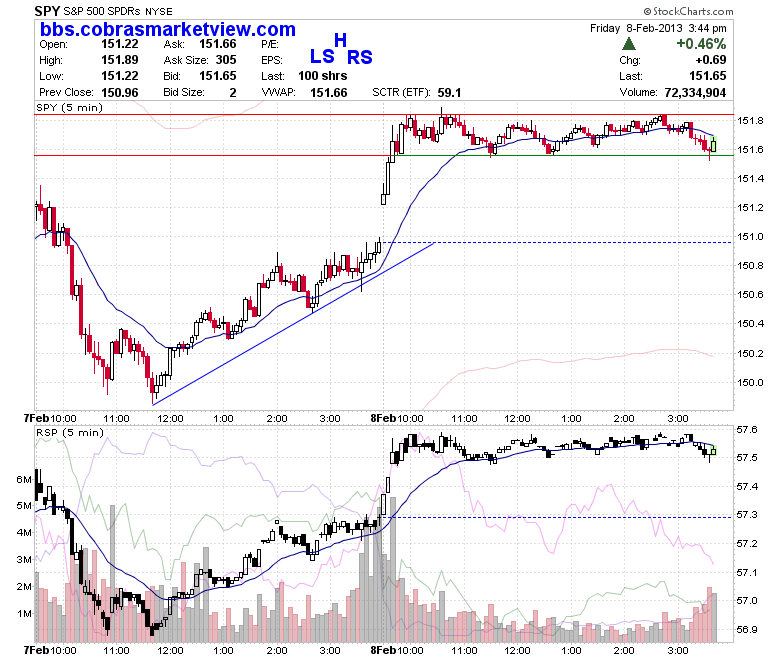This screenshot has width=780, height=659.
Task: Click the 57.2 RSP axis label
Action: [747, 543]
